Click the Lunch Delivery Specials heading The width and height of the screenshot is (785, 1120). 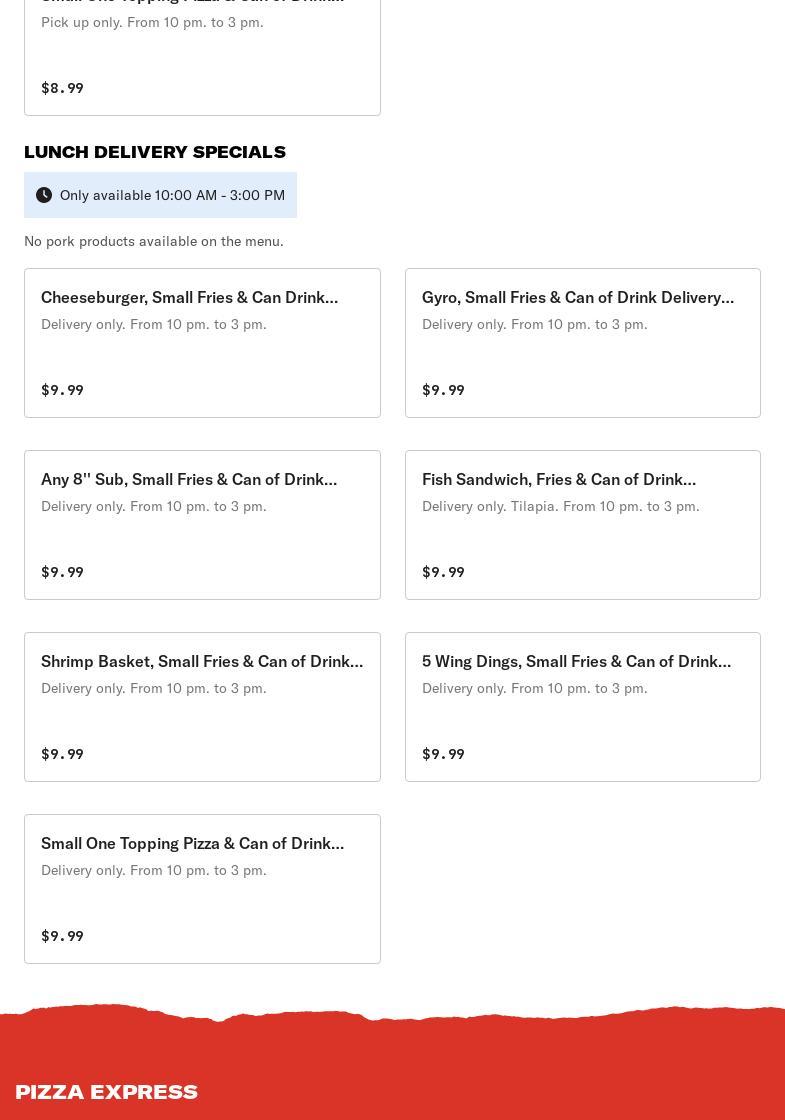pyautogui.click(x=155, y=152)
